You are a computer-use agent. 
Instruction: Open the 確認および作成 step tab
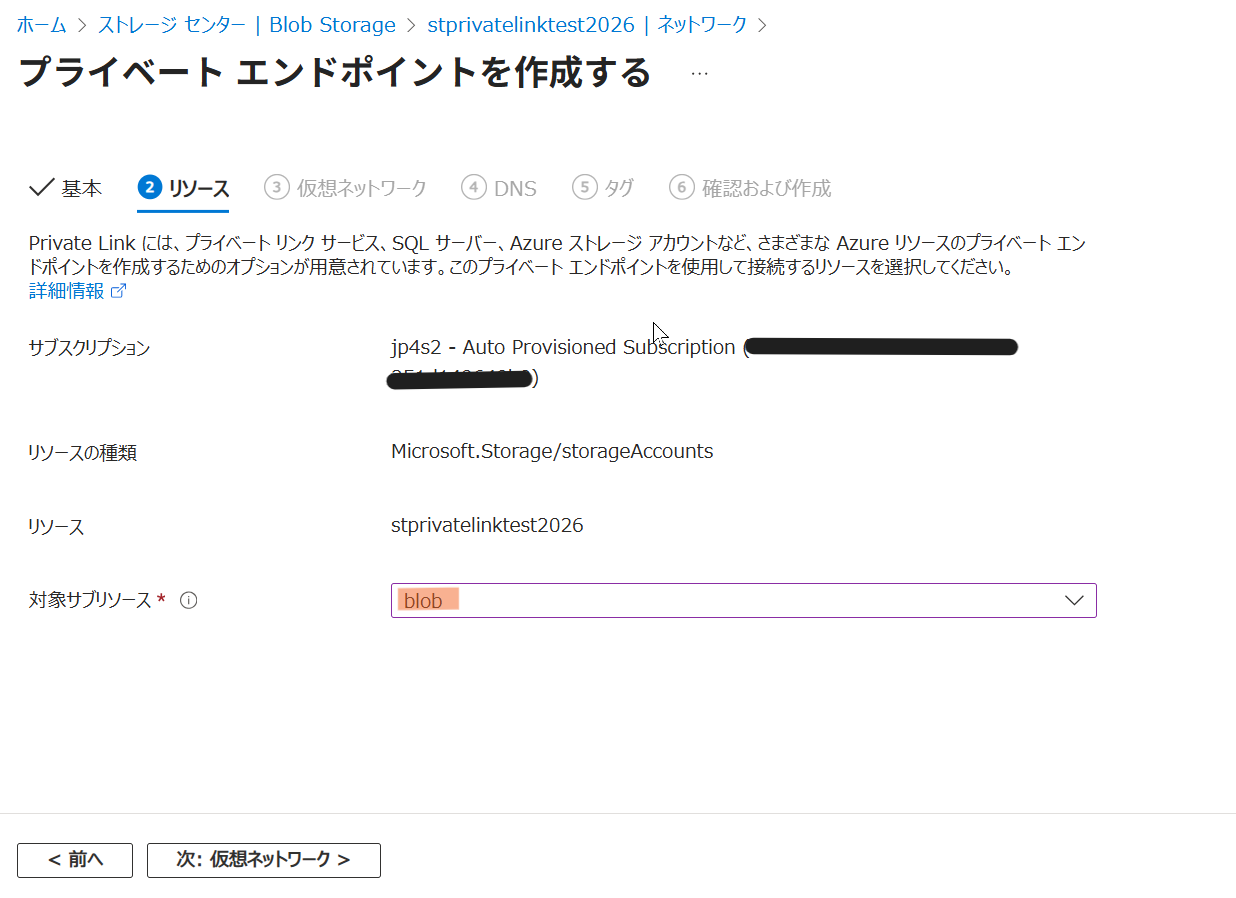(750, 188)
